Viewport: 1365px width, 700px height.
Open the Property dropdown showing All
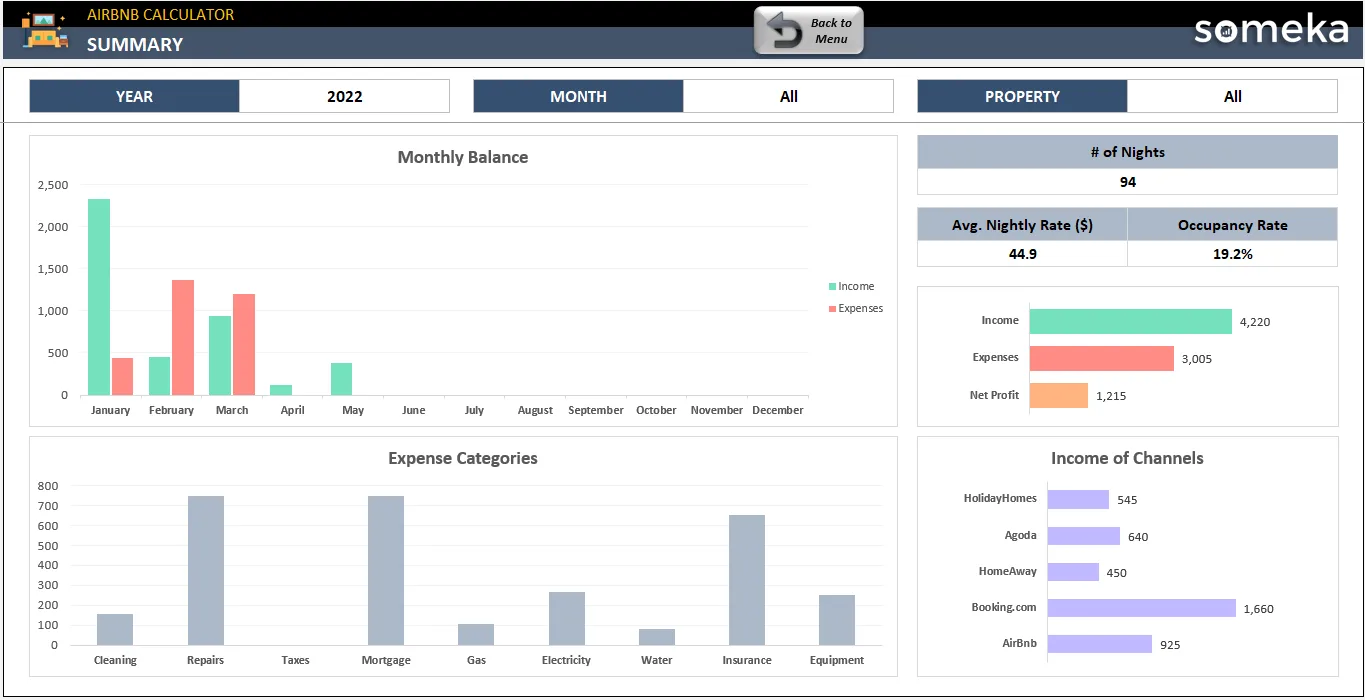click(1232, 96)
